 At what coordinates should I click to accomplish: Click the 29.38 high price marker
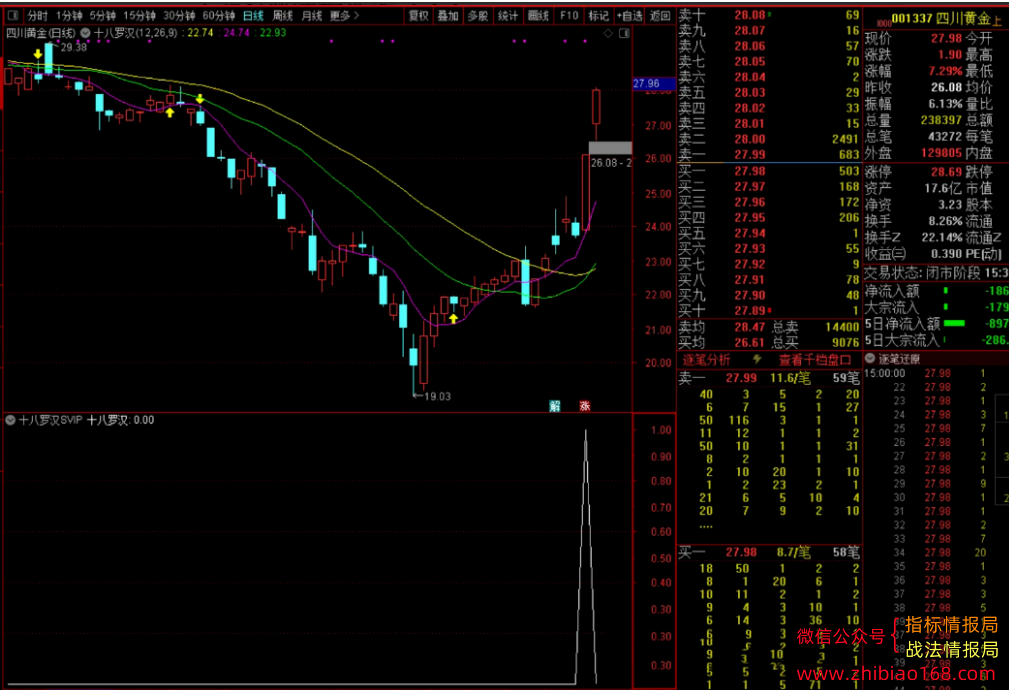(73, 48)
